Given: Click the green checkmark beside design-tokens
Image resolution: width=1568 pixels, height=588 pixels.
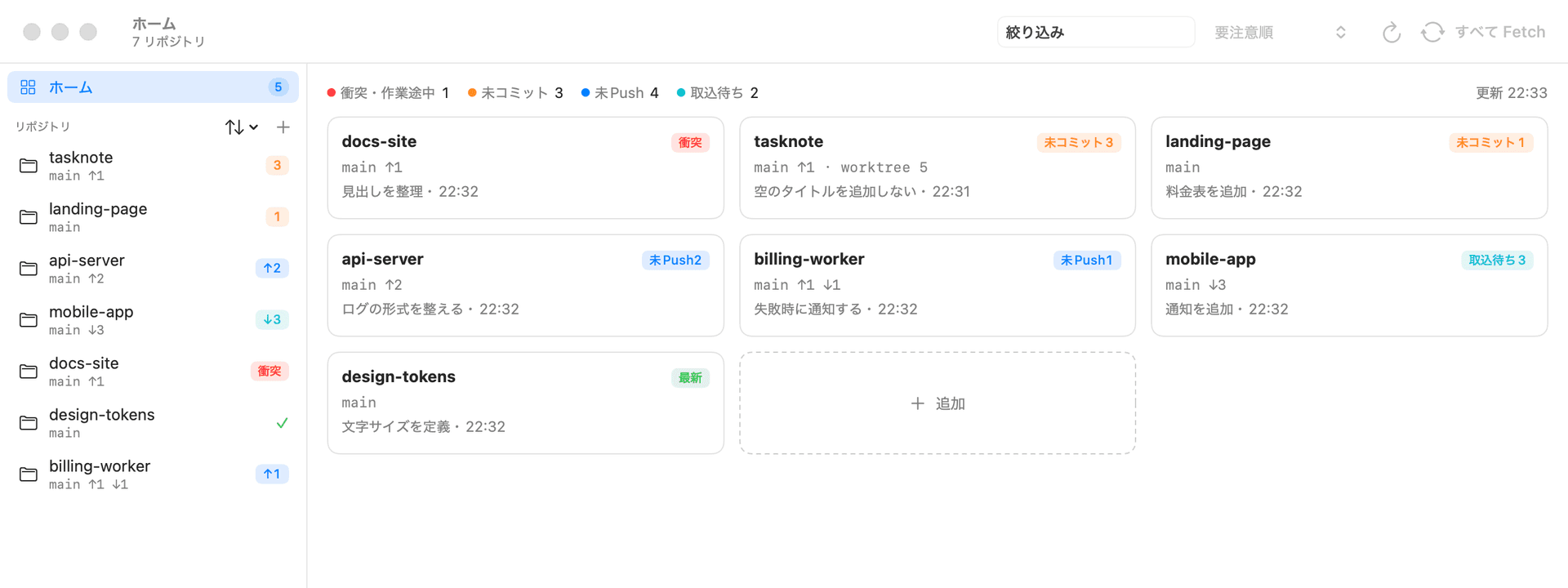Looking at the screenshot, I should point(282,423).
